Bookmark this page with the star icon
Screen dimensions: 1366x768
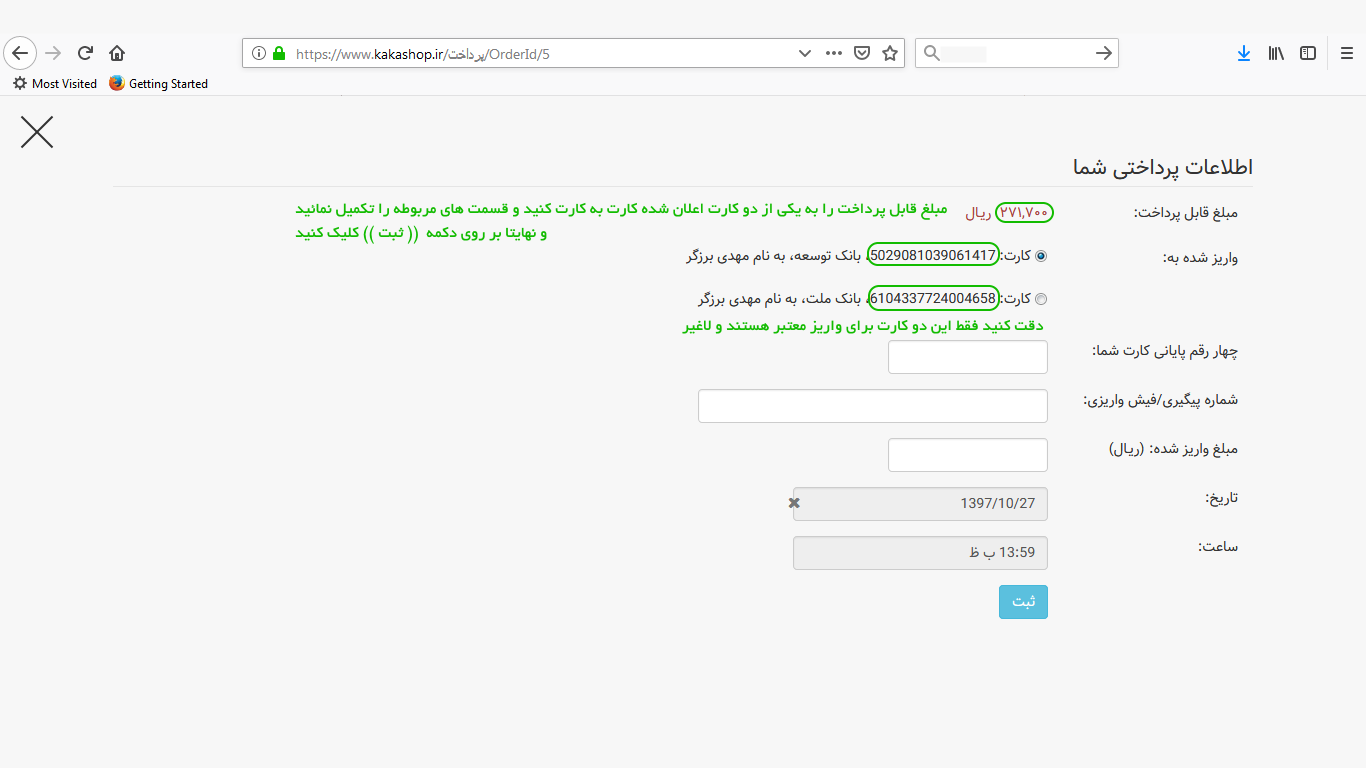(x=889, y=53)
